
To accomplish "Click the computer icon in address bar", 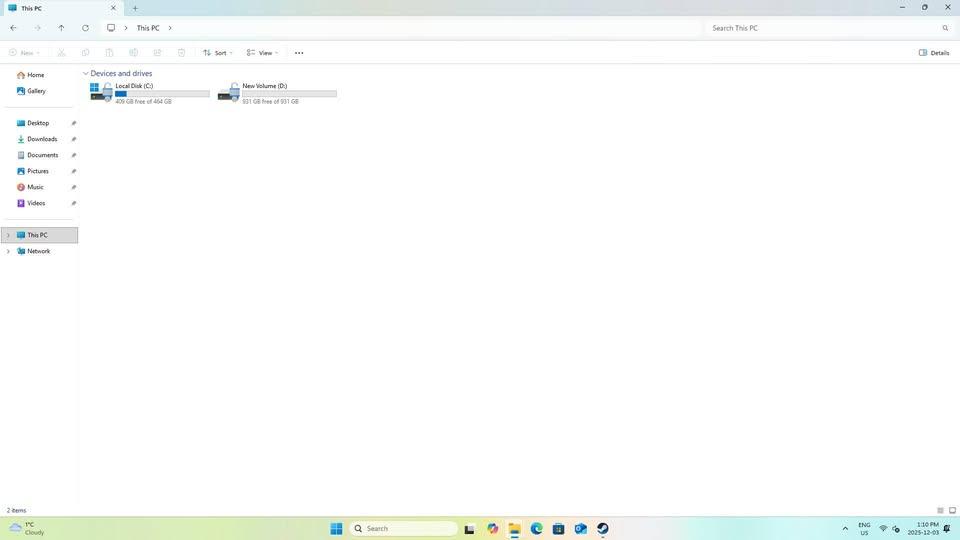I will (111, 28).
